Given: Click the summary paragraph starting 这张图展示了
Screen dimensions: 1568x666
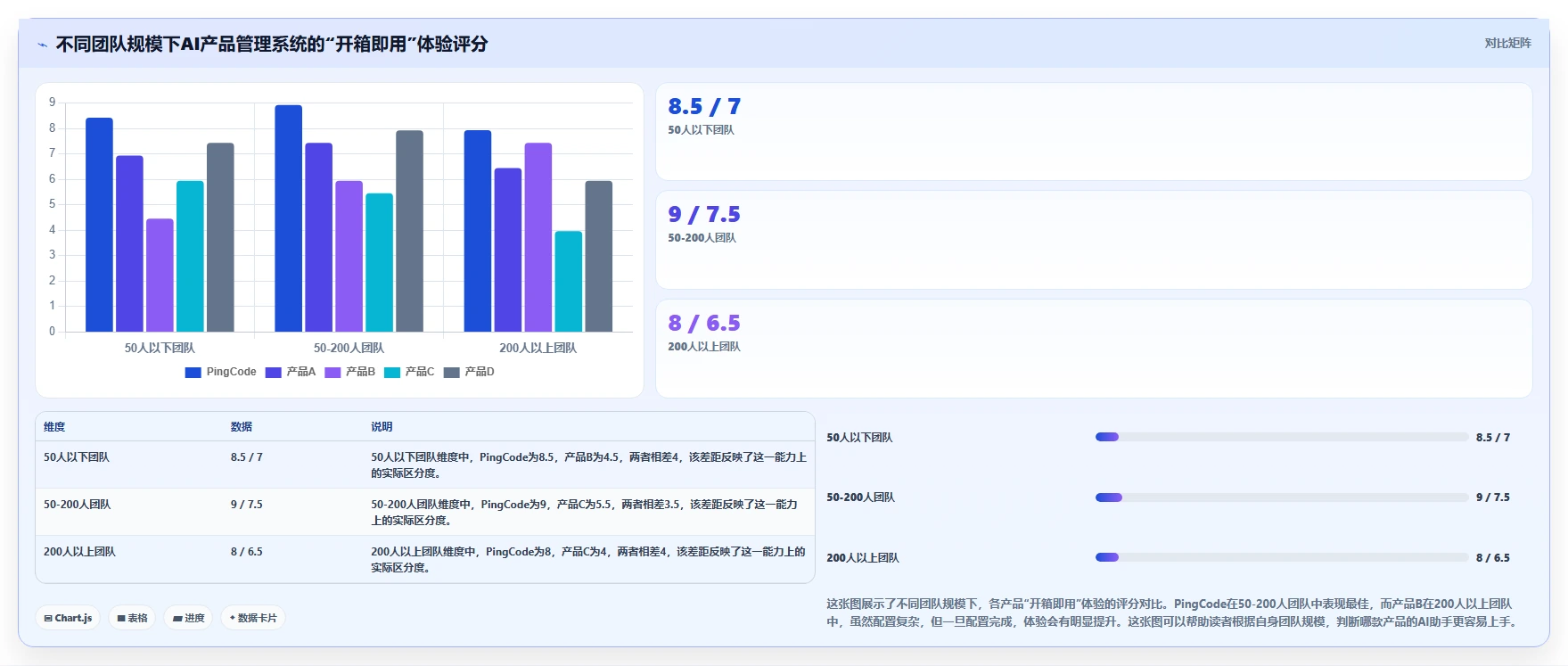Looking at the screenshot, I should coord(1174,613).
